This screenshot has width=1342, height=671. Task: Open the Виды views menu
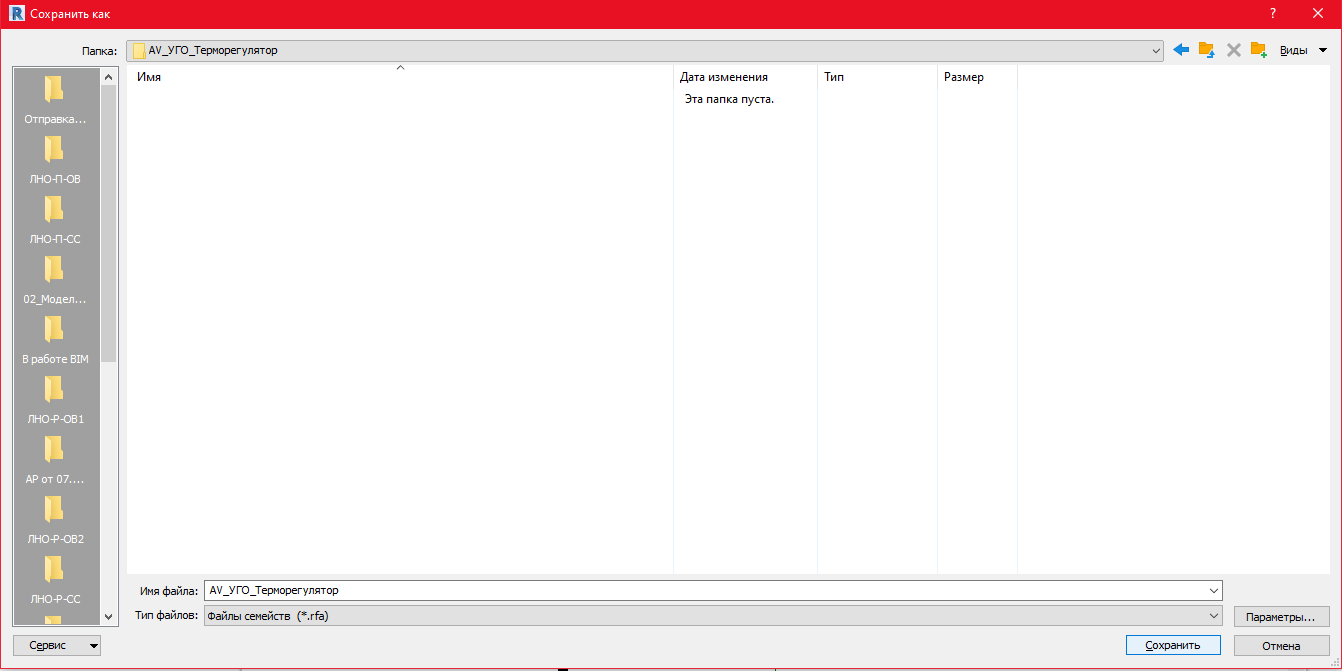point(1303,50)
